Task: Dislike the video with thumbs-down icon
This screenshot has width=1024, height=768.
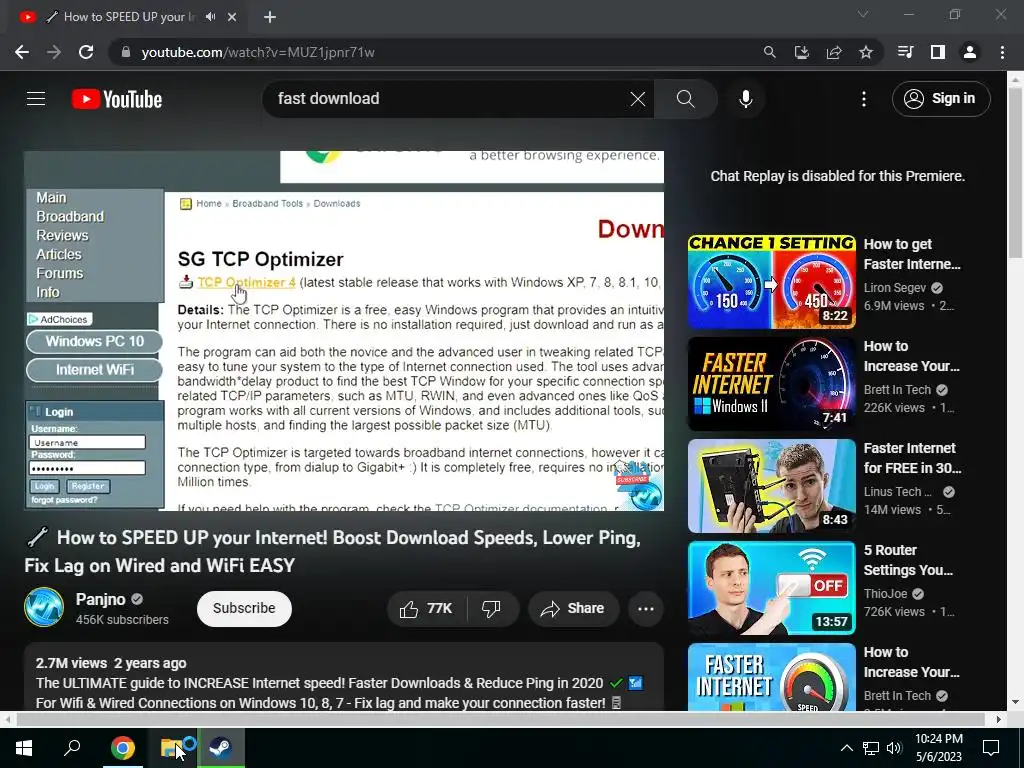Action: click(x=491, y=609)
